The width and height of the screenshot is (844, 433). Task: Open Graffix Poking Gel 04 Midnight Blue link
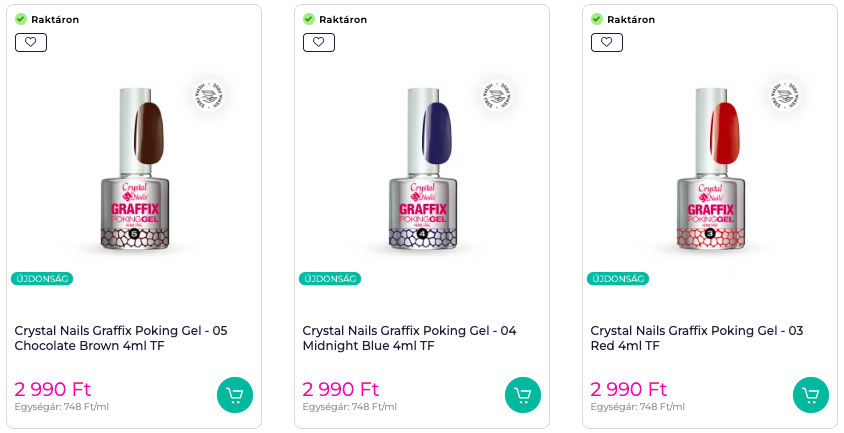(409, 338)
